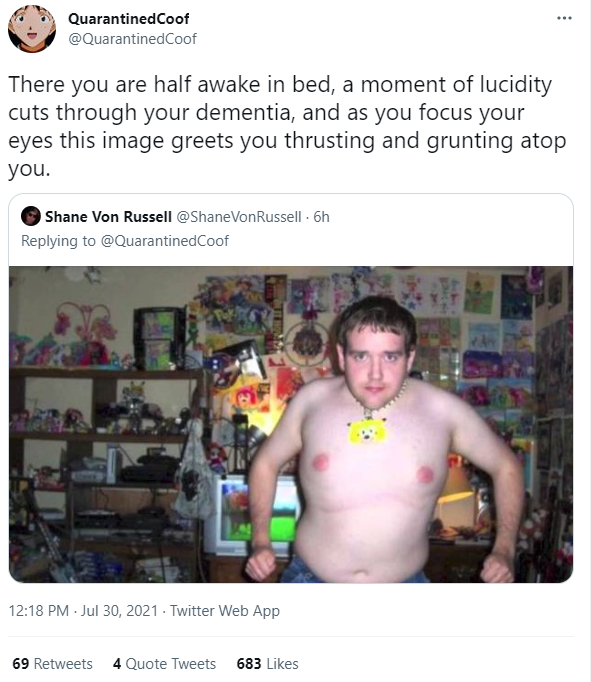
Task: Click the @QuarantinedCoof handle below display name
Action: coord(133,39)
